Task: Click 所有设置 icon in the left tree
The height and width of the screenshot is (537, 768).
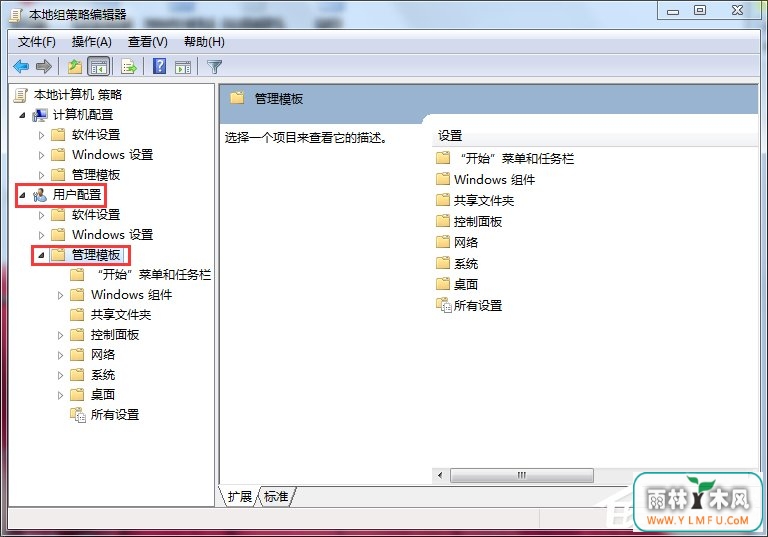Action: (78, 415)
